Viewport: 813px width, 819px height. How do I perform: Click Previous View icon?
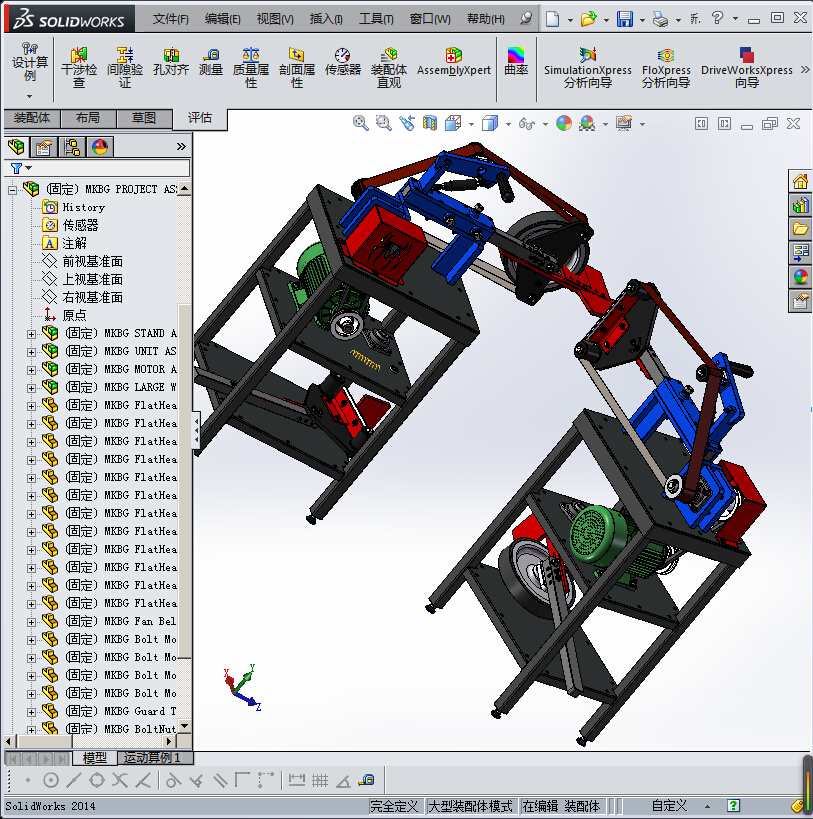407,123
